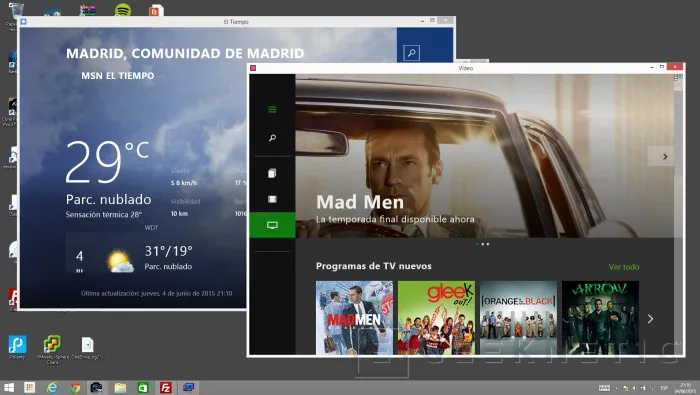
Task: Open the Glee show thumbnail
Action: 436,318
